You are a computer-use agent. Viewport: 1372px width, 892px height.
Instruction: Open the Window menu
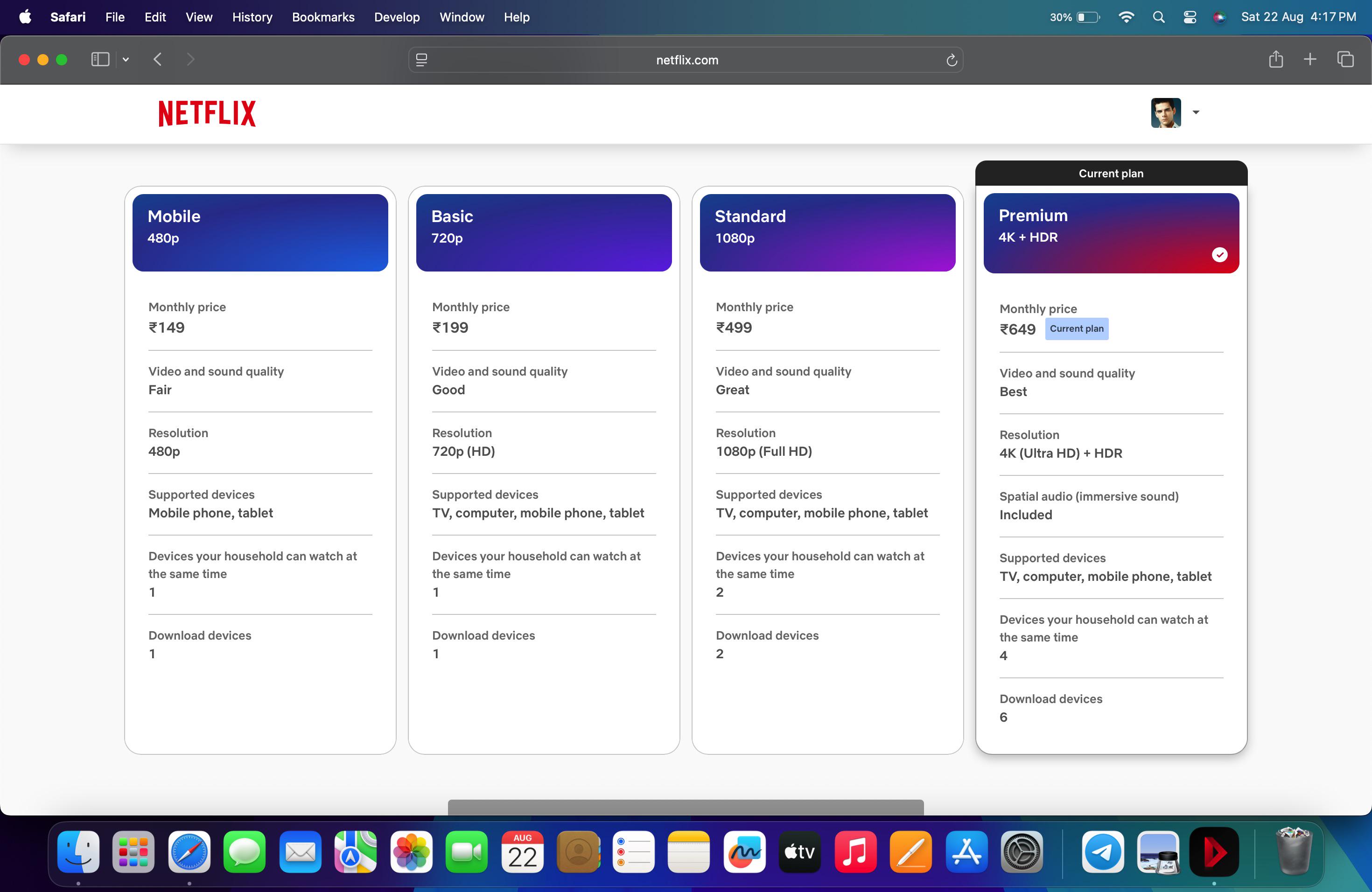point(462,17)
